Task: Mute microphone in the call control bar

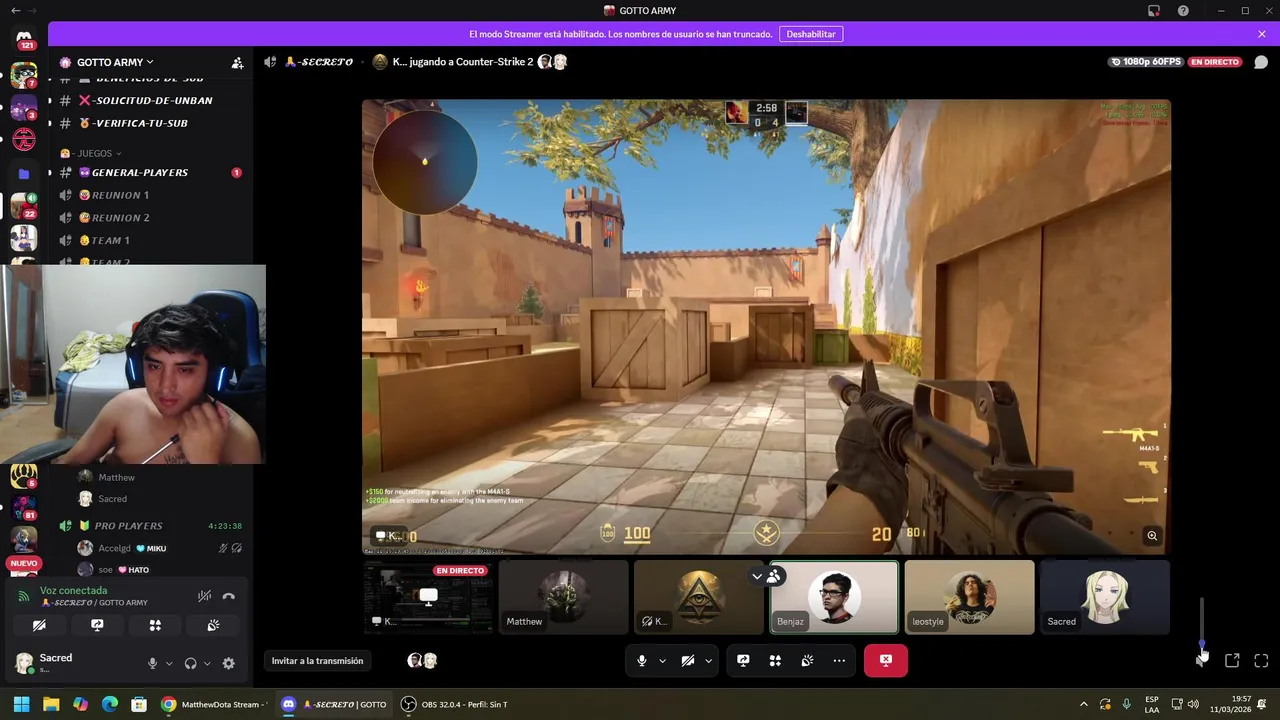Action: tap(642, 661)
